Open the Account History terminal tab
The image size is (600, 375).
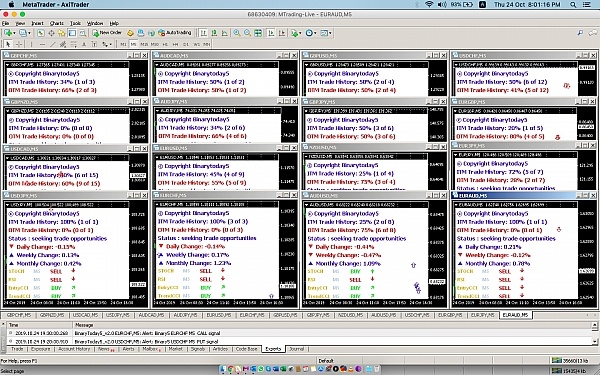click(74, 349)
